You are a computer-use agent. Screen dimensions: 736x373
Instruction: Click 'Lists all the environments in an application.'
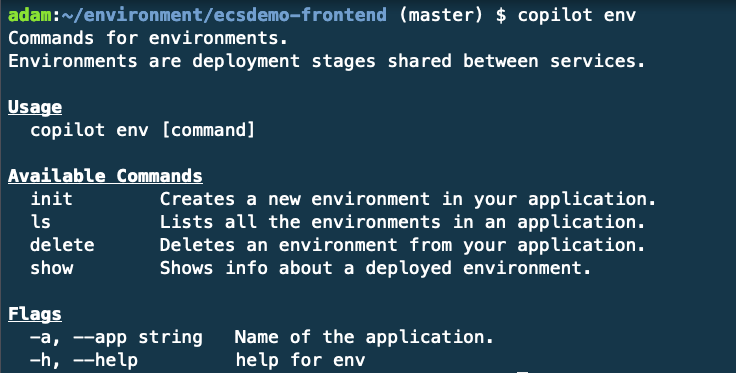point(402,222)
